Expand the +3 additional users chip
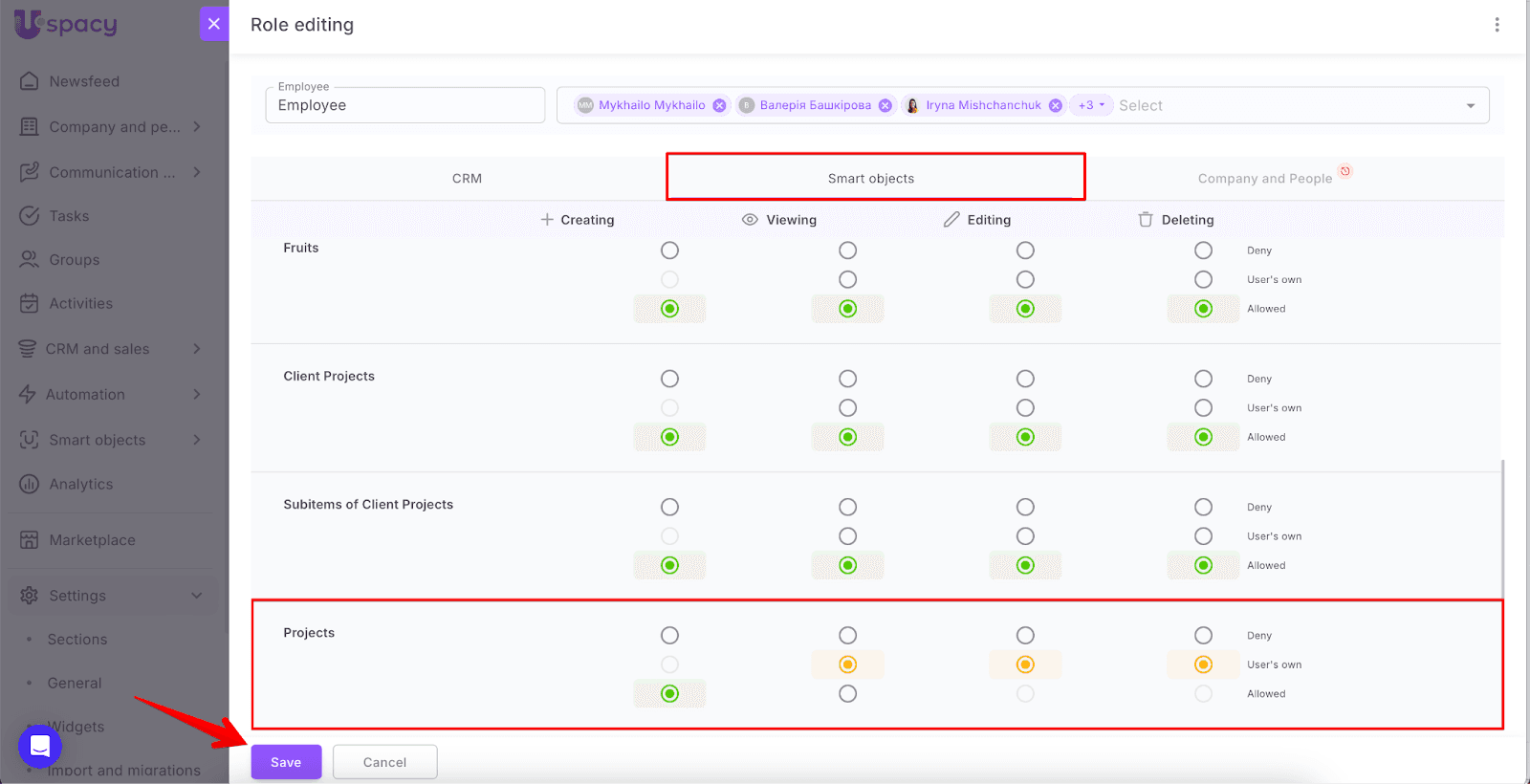Viewport: 1530px width, 784px height. 1091,106
